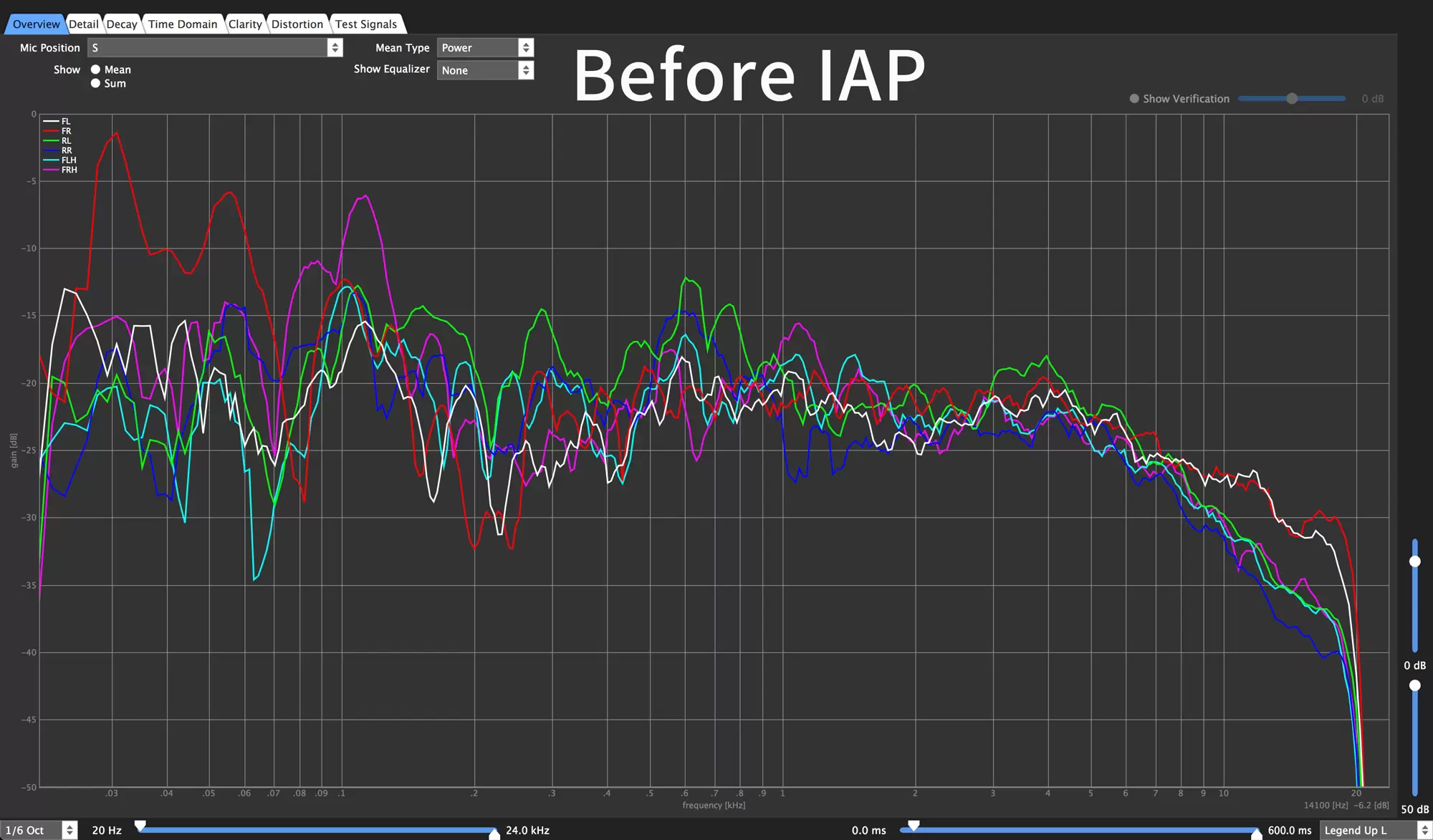Viewport: 1433px width, 840px height.
Task: Open the Test Signals tab
Action: (x=366, y=24)
